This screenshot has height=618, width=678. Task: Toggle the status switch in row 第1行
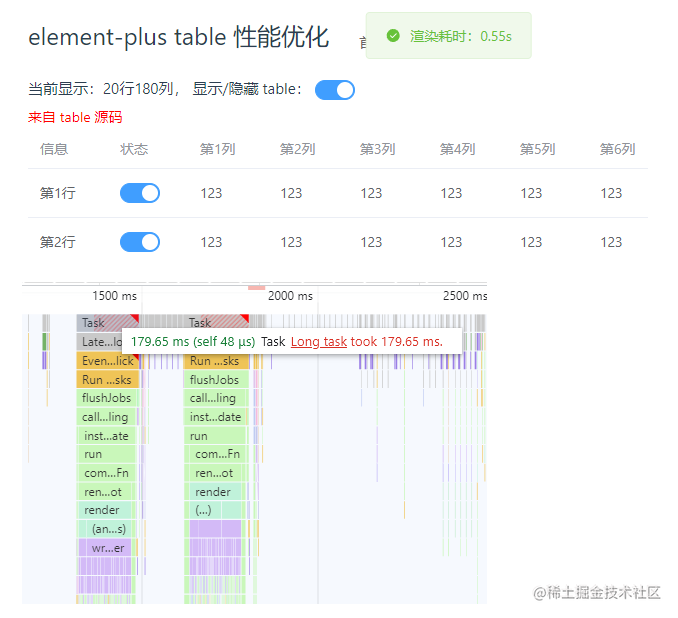point(140,193)
